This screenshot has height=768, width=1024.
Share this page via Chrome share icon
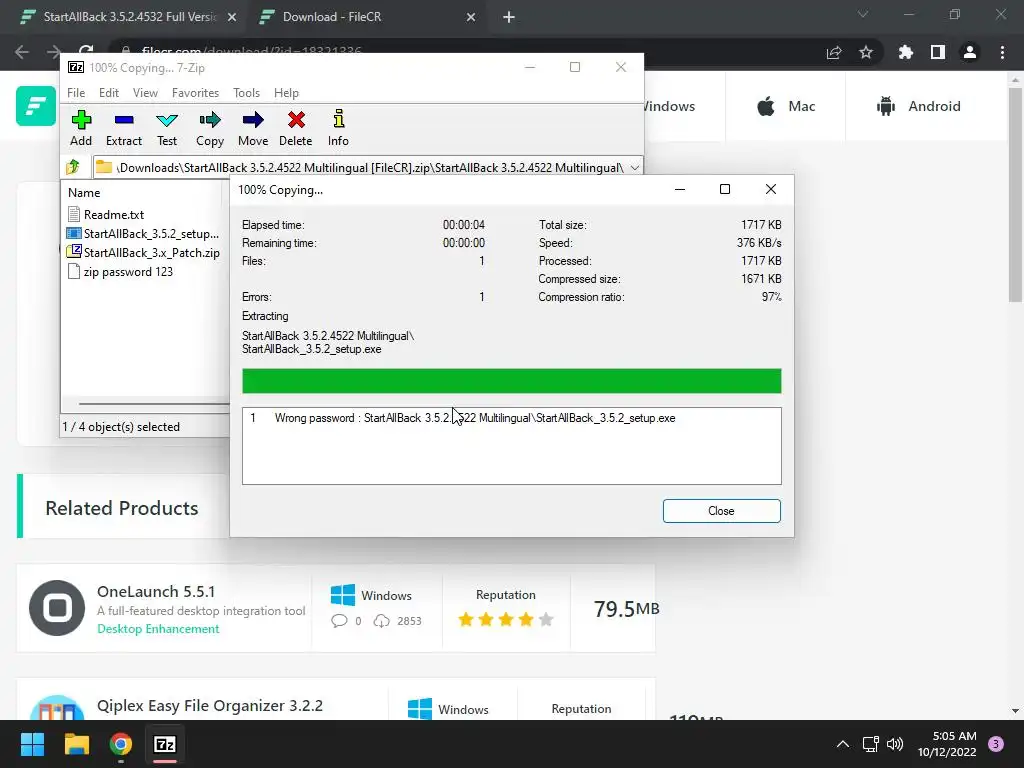tap(834, 52)
